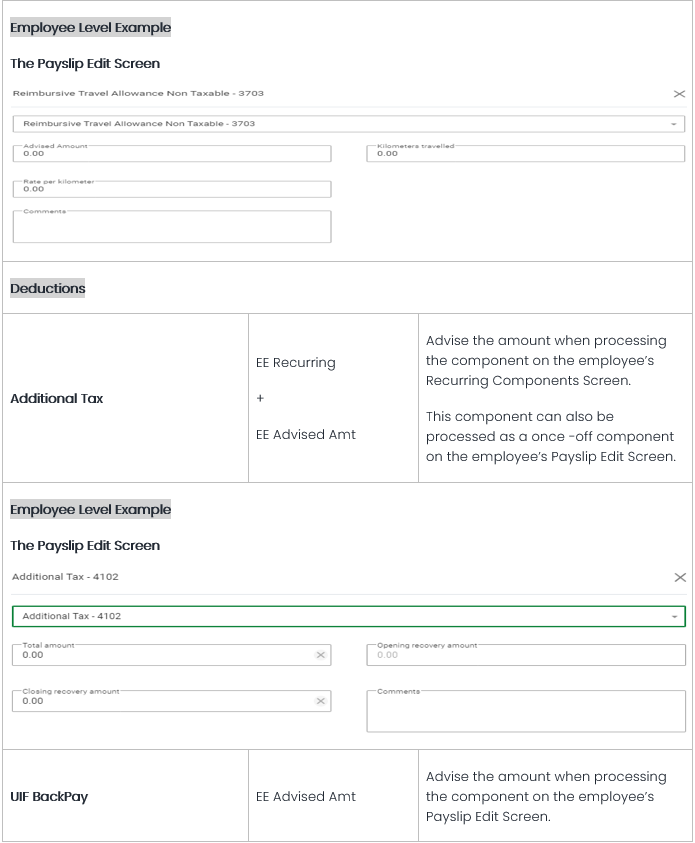695x843 pixels.
Task: Open the Reimbursive Travel Allowance component dropdown
Action: 676,124
